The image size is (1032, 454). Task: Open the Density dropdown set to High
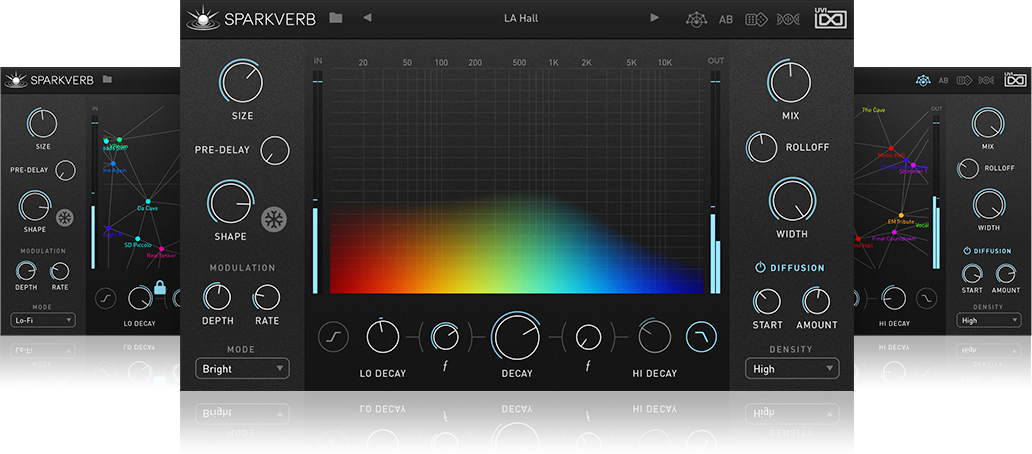tap(791, 369)
